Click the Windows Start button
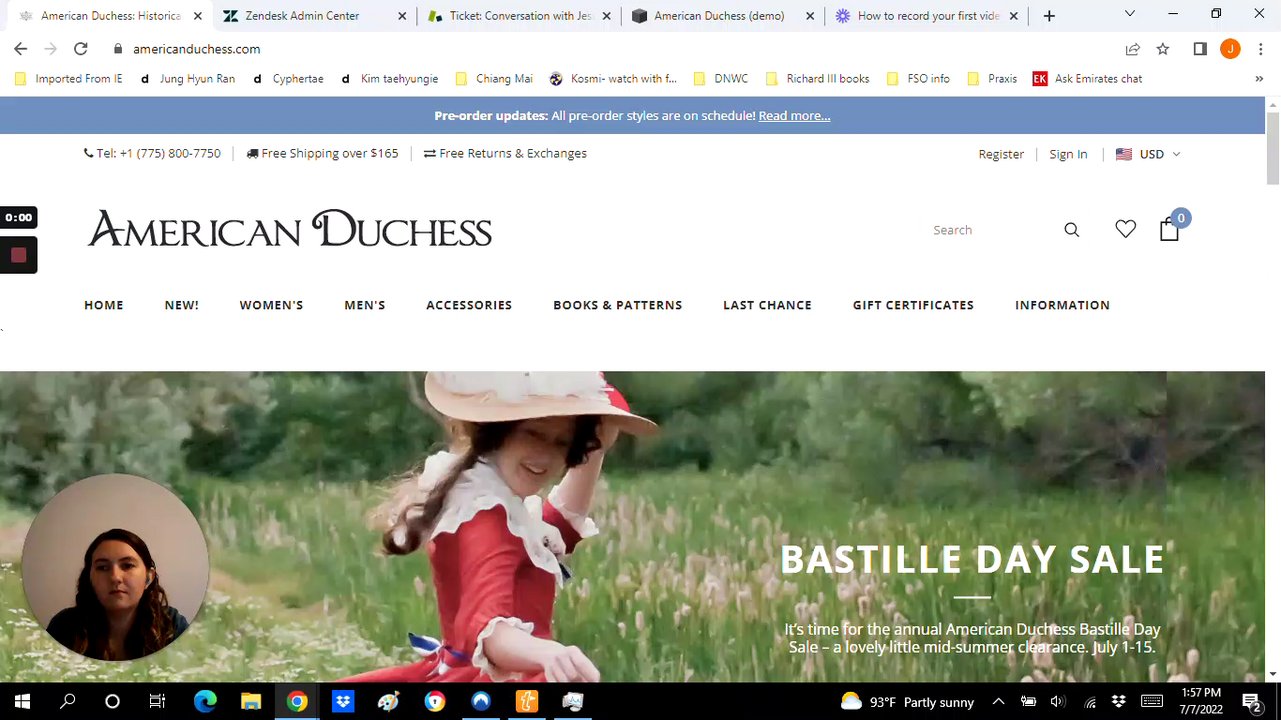 [x=22, y=701]
